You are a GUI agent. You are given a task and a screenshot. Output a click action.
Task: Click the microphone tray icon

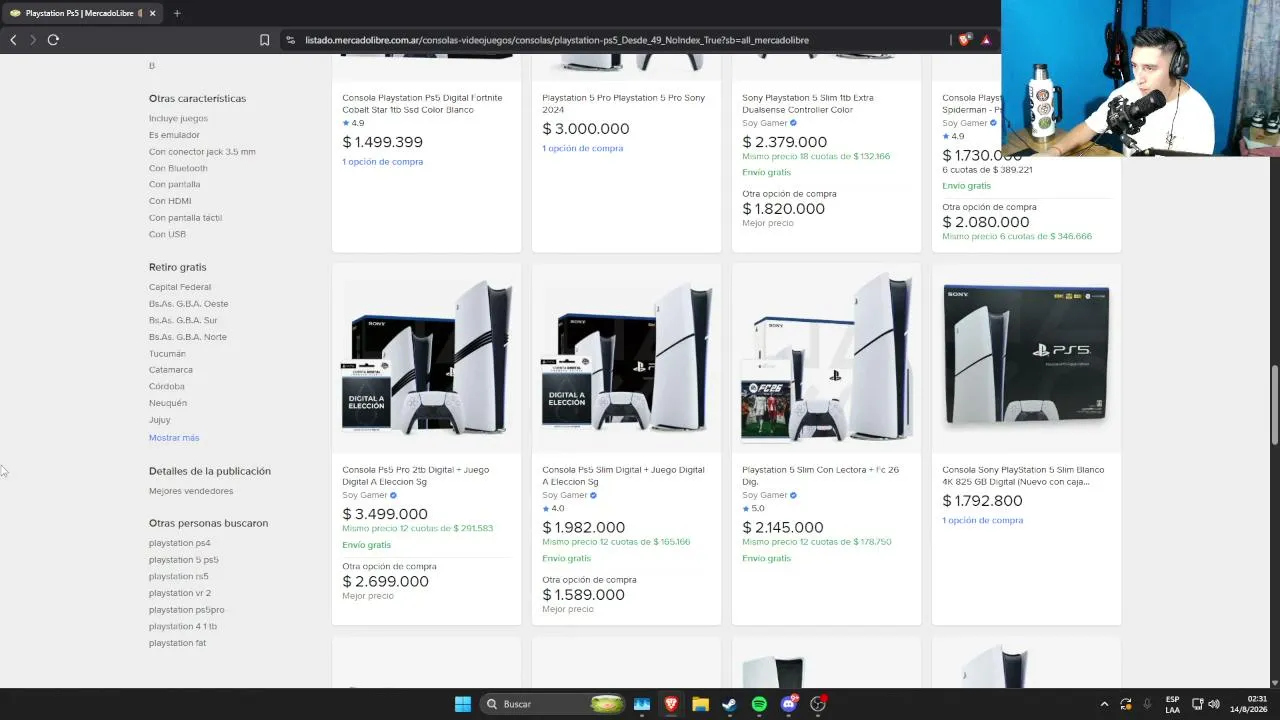coord(1147,704)
